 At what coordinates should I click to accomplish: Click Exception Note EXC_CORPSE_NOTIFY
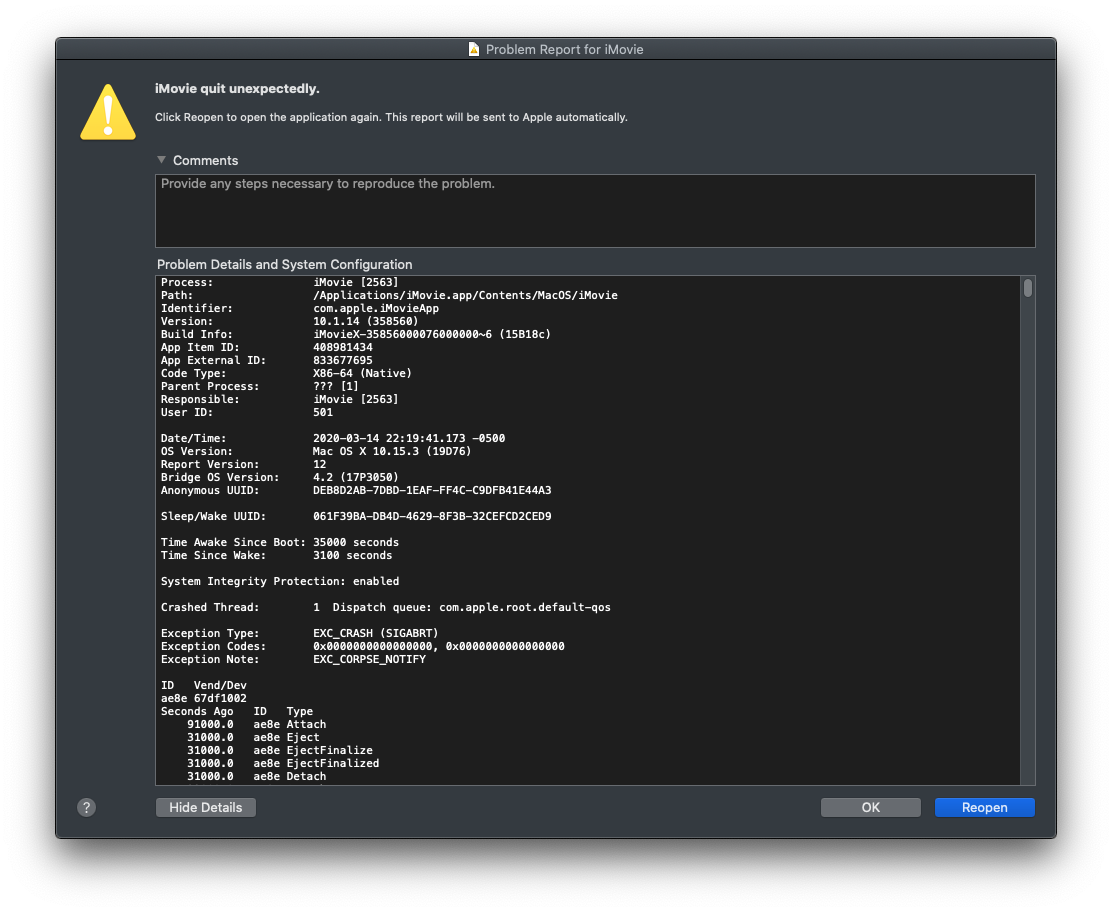tap(293, 660)
